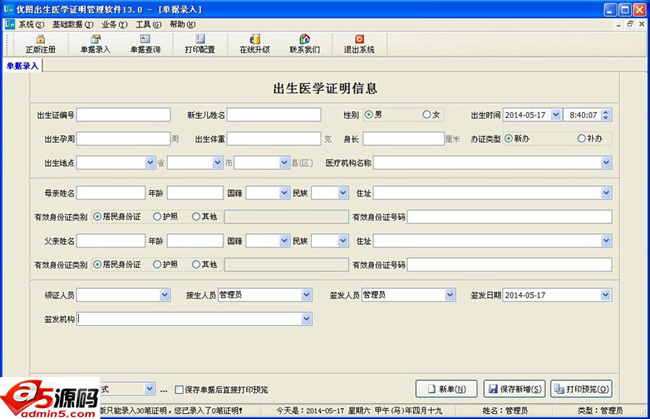Click the ... button beside the bottom dropdown
This screenshot has width=650, height=419.
point(164,390)
